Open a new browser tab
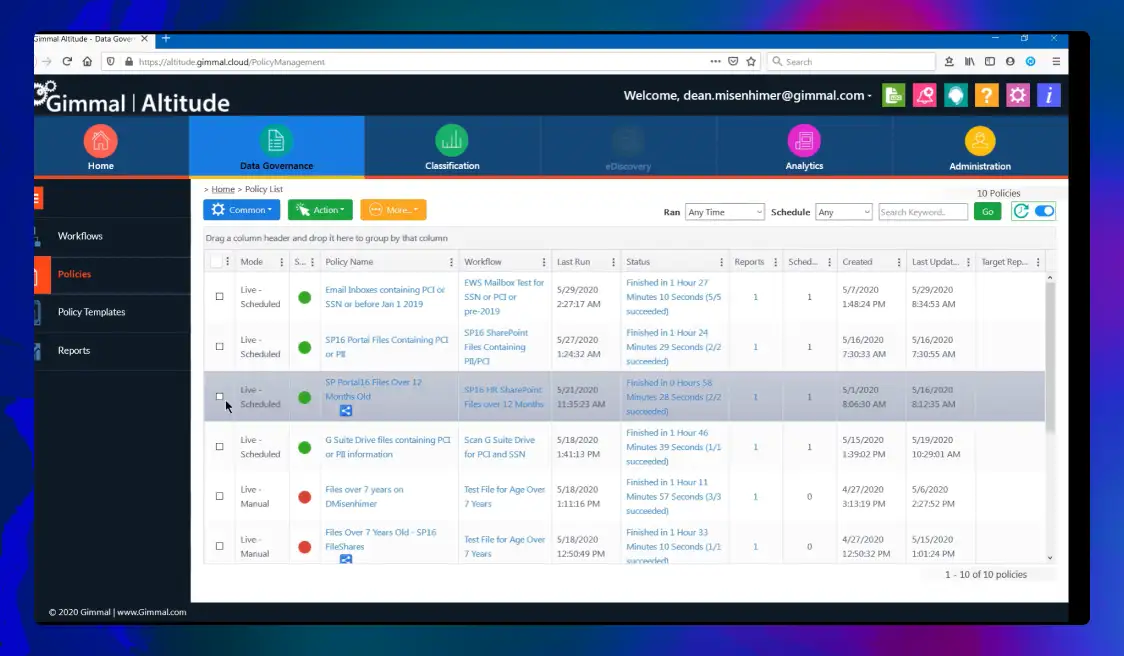Viewport: 1124px width, 656px height. point(166,39)
